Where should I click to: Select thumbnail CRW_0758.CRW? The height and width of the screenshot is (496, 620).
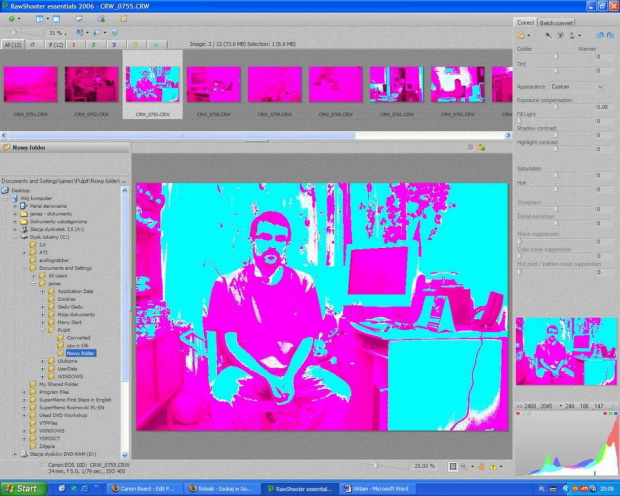[x=214, y=84]
